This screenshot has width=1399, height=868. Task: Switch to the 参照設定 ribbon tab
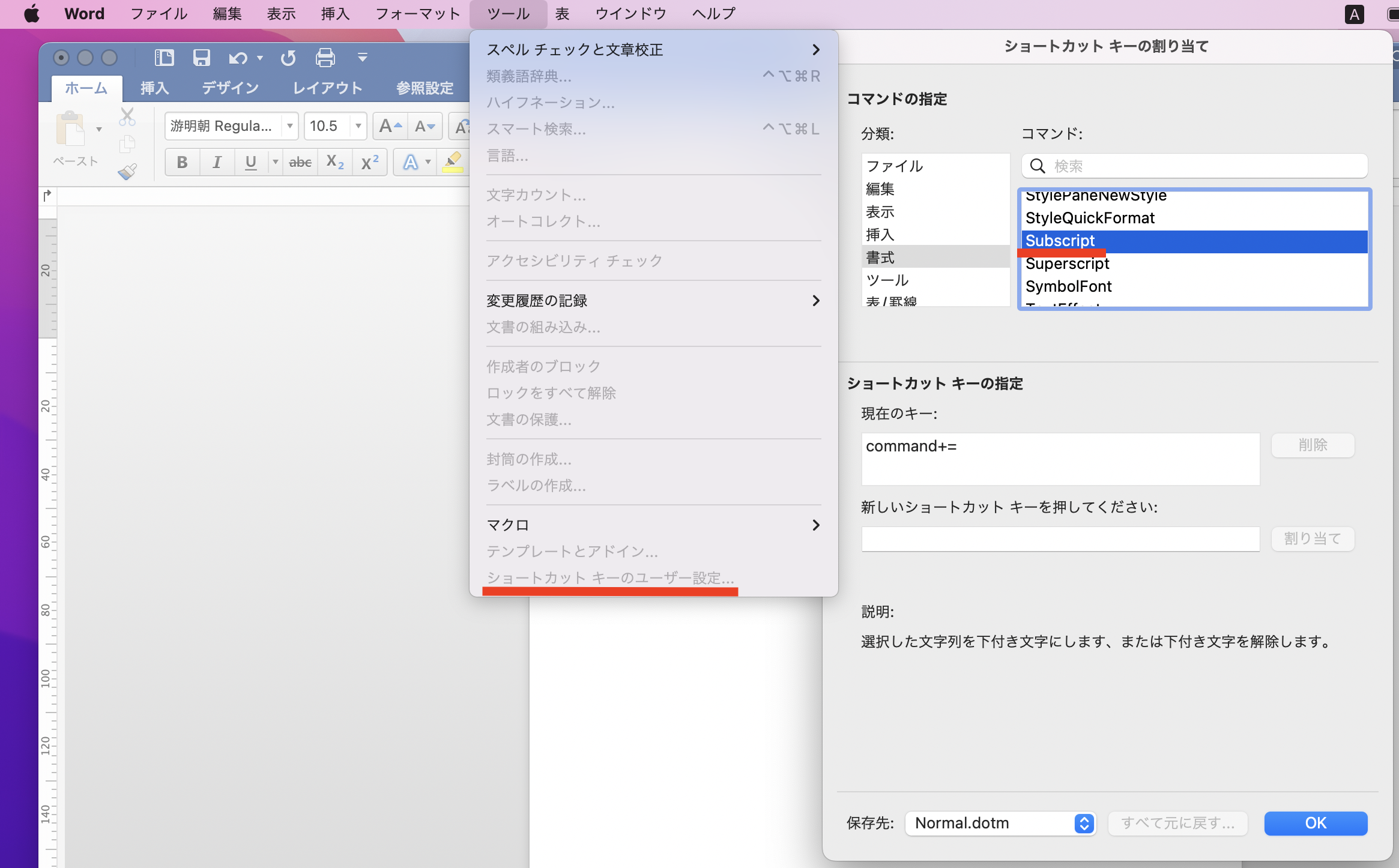tap(425, 88)
